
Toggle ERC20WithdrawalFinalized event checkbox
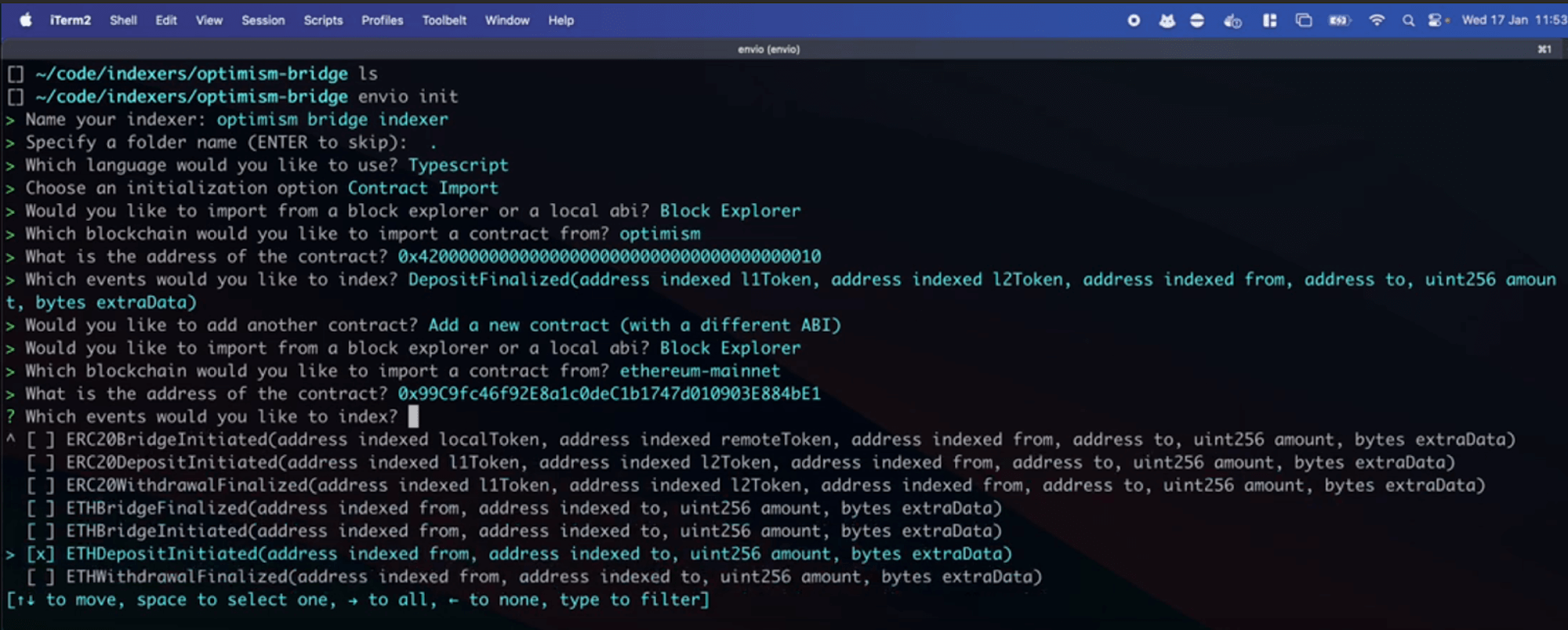pyautogui.click(x=41, y=485)
